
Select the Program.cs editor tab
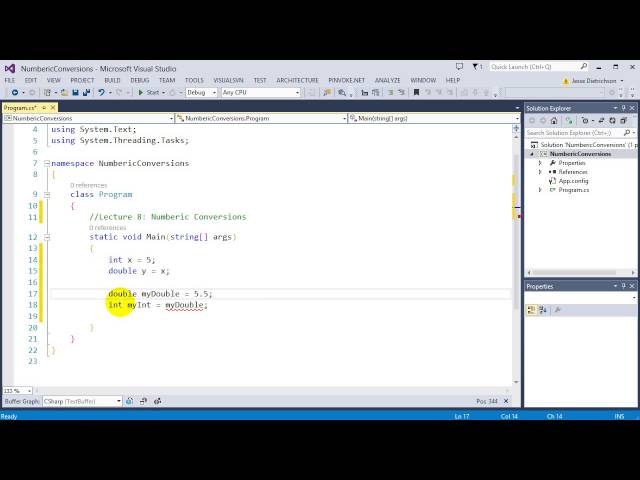[x=20, y=108]
